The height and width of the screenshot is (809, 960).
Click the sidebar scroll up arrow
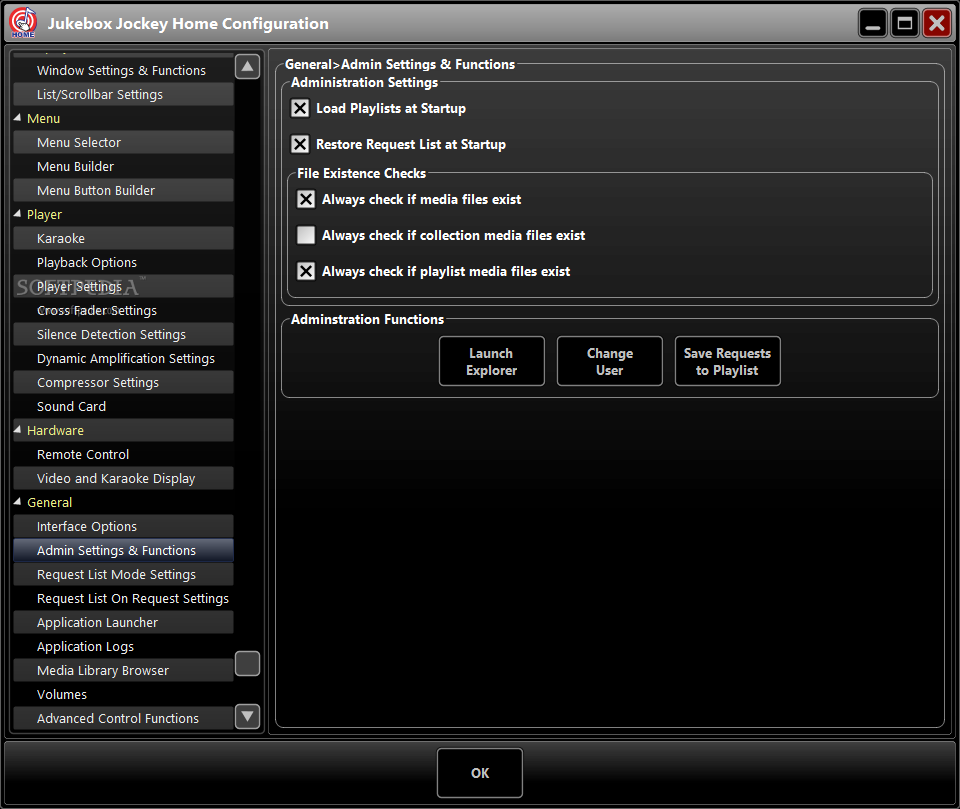tap(247, 66)
